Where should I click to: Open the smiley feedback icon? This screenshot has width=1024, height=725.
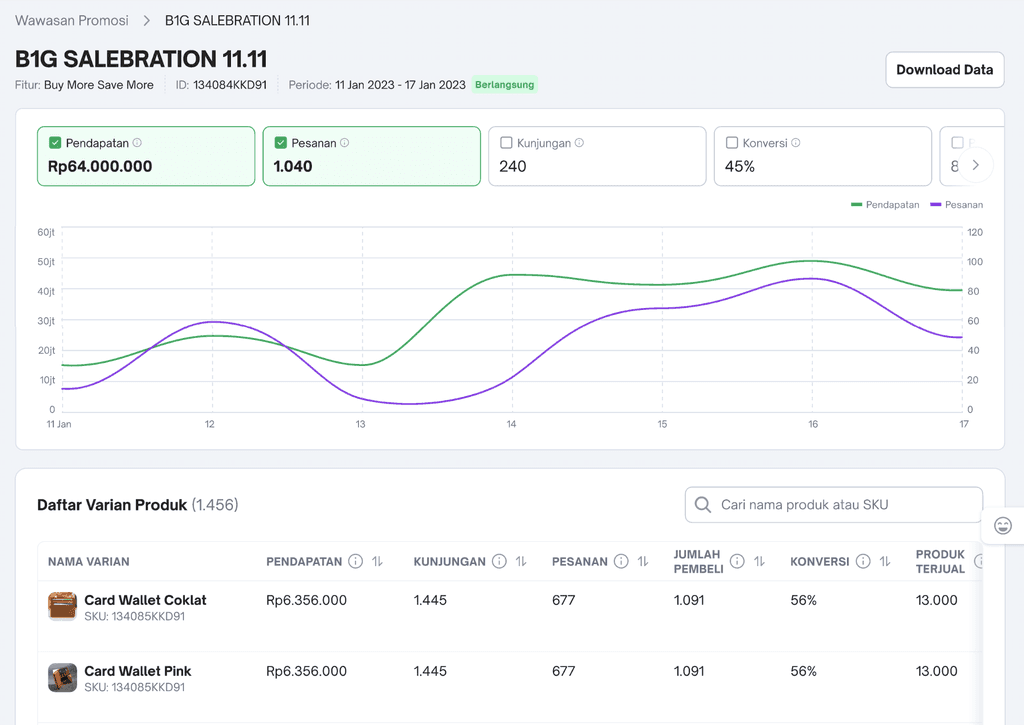click(1002, 525)
